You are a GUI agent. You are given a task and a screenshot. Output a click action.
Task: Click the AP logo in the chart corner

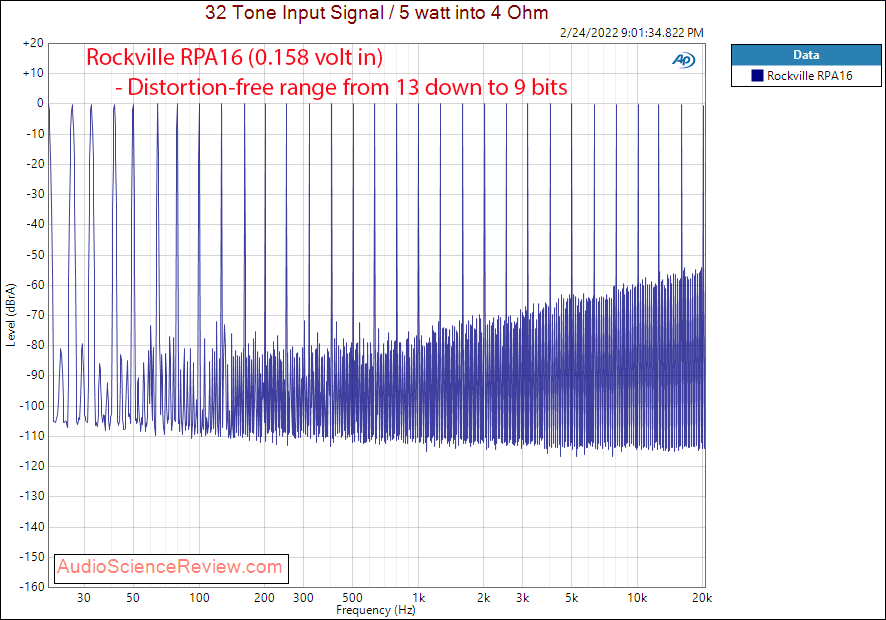(683, 60)
